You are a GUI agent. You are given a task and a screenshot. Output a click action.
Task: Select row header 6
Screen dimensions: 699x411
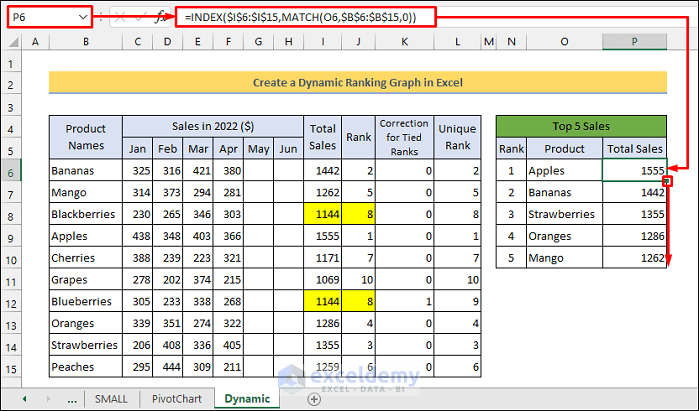pos(11,172)
